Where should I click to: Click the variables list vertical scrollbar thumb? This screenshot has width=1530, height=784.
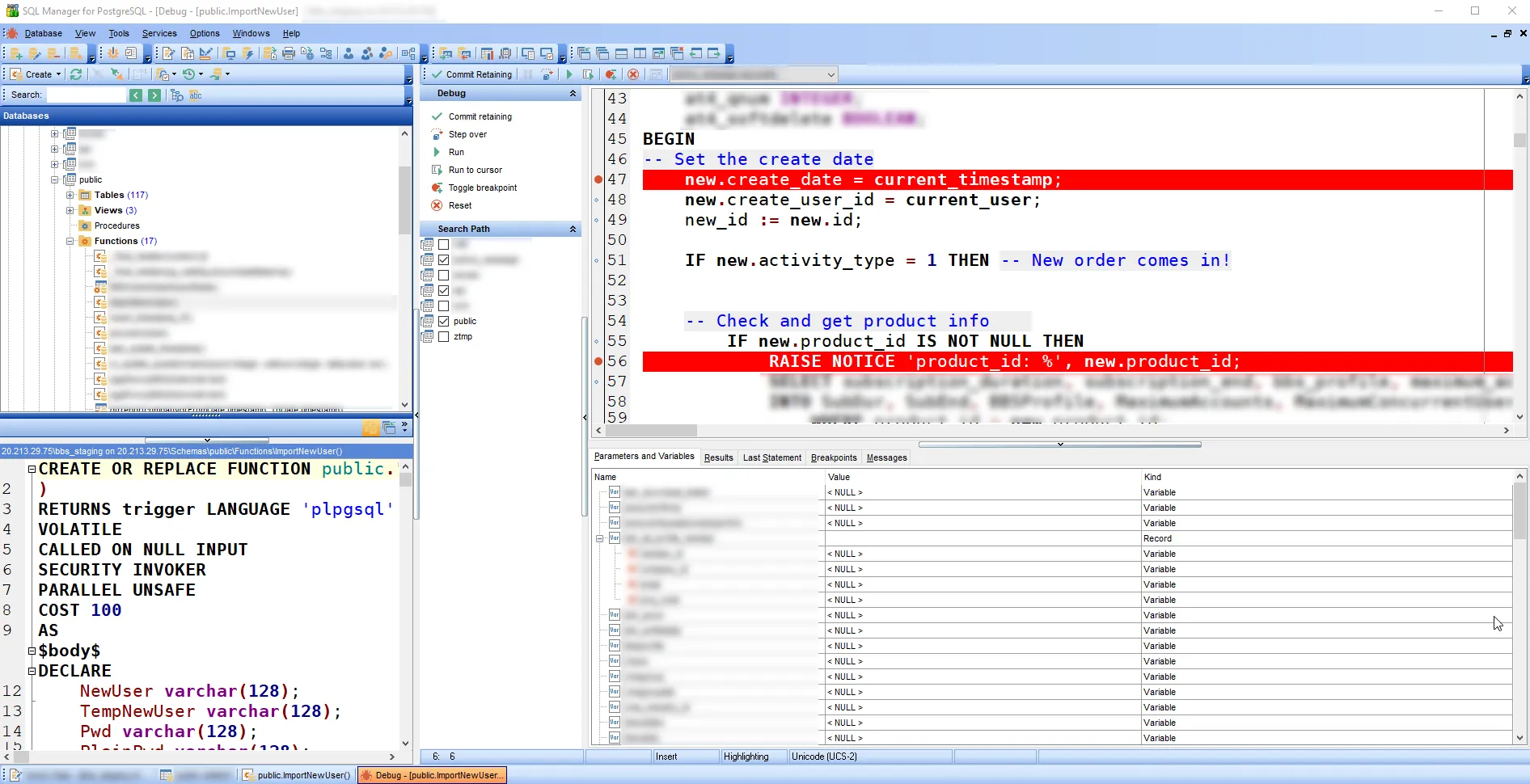coord(1519,511)
